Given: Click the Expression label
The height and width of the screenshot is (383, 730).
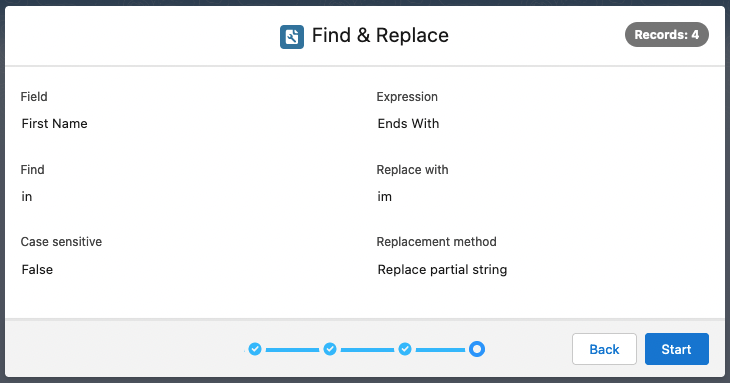Looking at the screenshot, I should (x=407, y=97).
